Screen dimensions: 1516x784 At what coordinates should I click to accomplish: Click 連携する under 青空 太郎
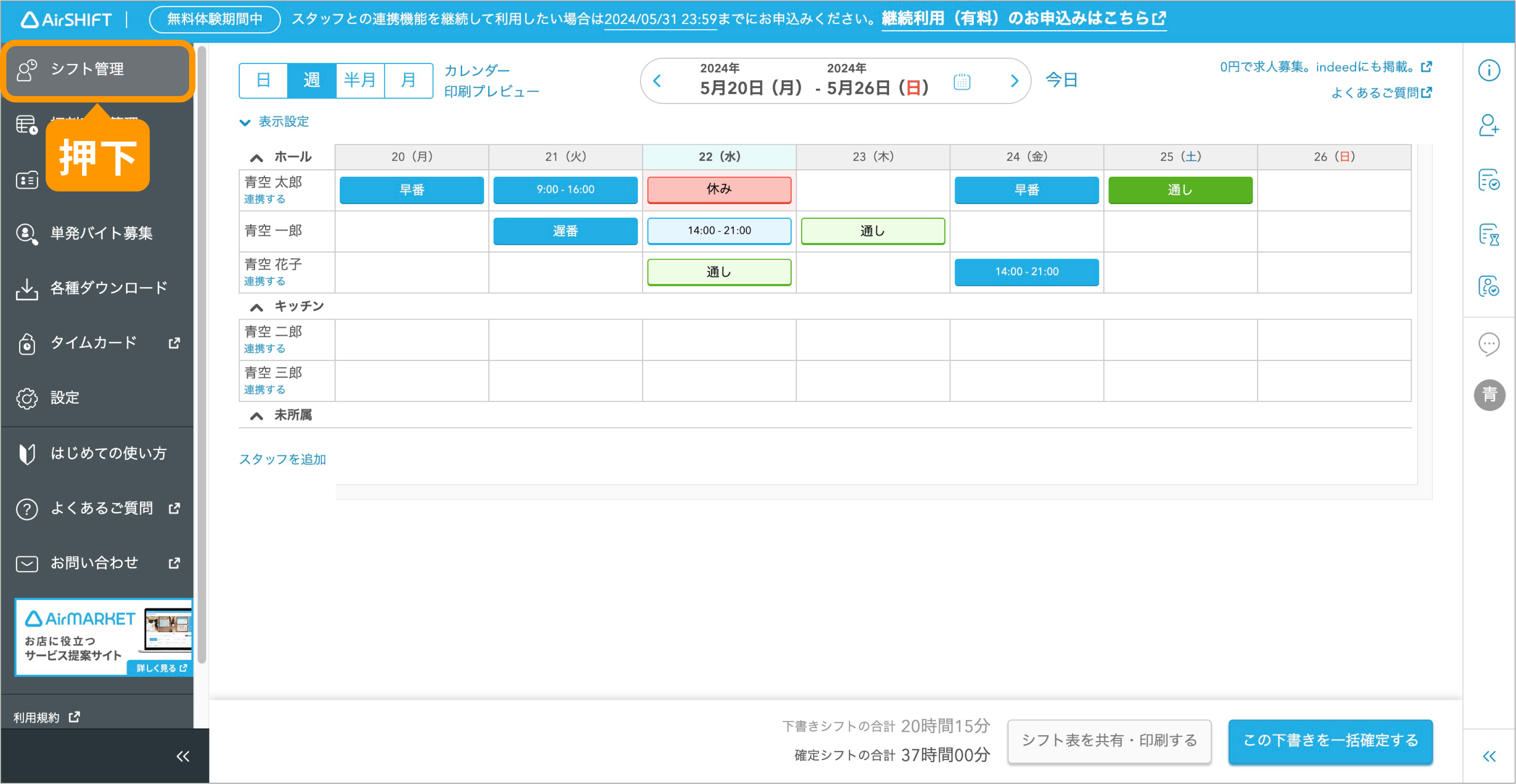coord(264,199)
